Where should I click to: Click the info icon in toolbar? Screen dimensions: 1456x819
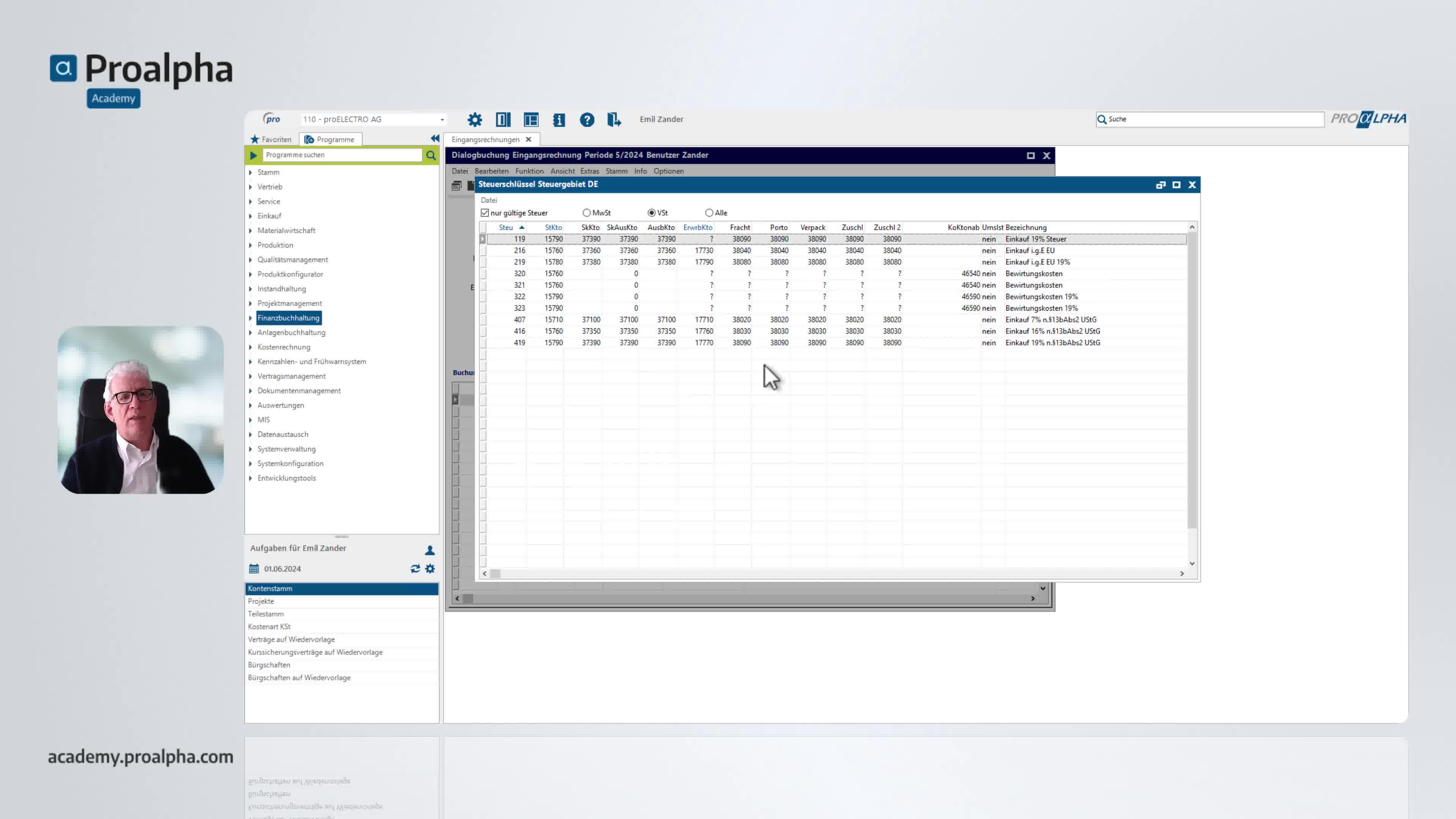click(x=559, y=120)
